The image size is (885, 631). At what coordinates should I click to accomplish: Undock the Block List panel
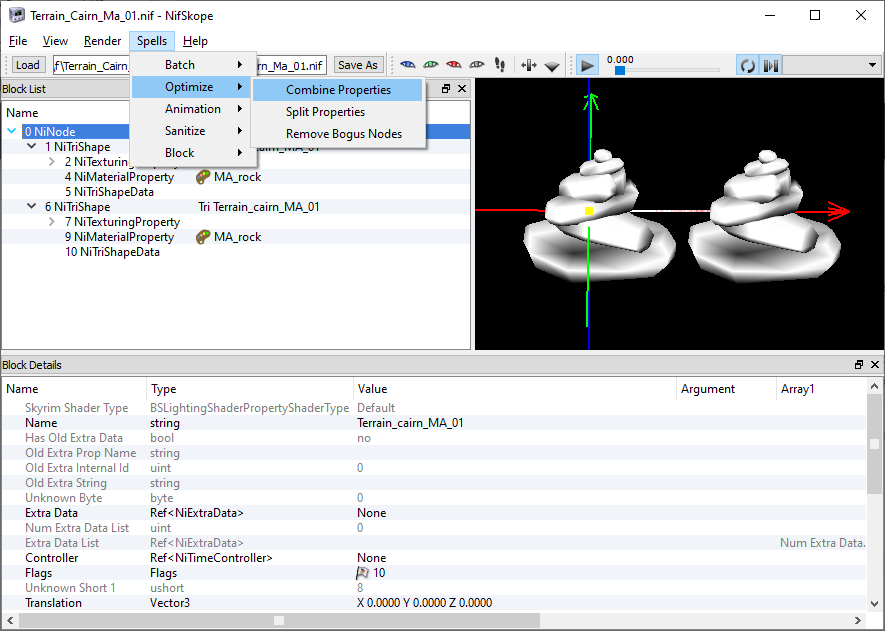(x=446, y=89)
